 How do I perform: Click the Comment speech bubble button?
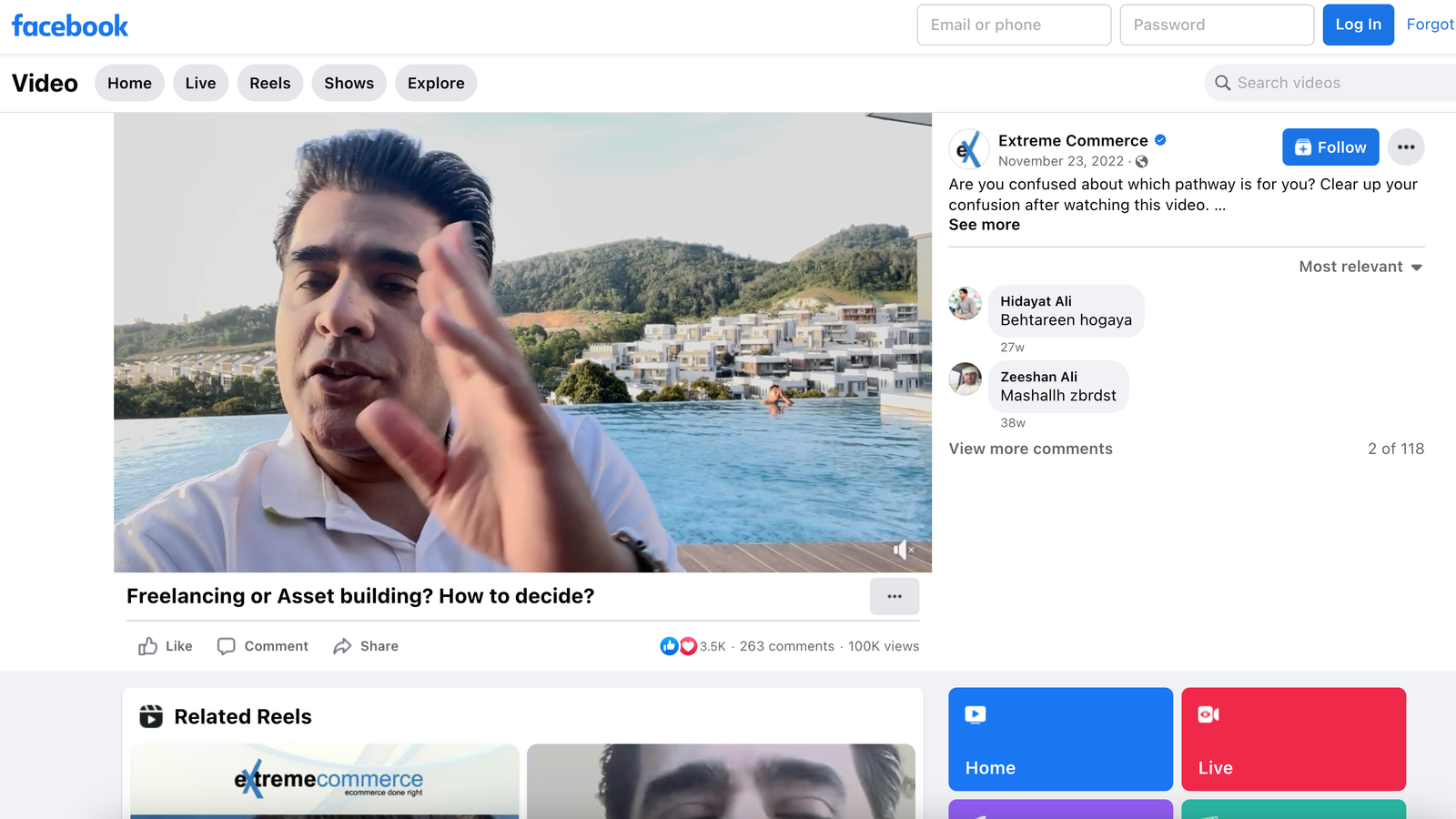click(263, 646)
